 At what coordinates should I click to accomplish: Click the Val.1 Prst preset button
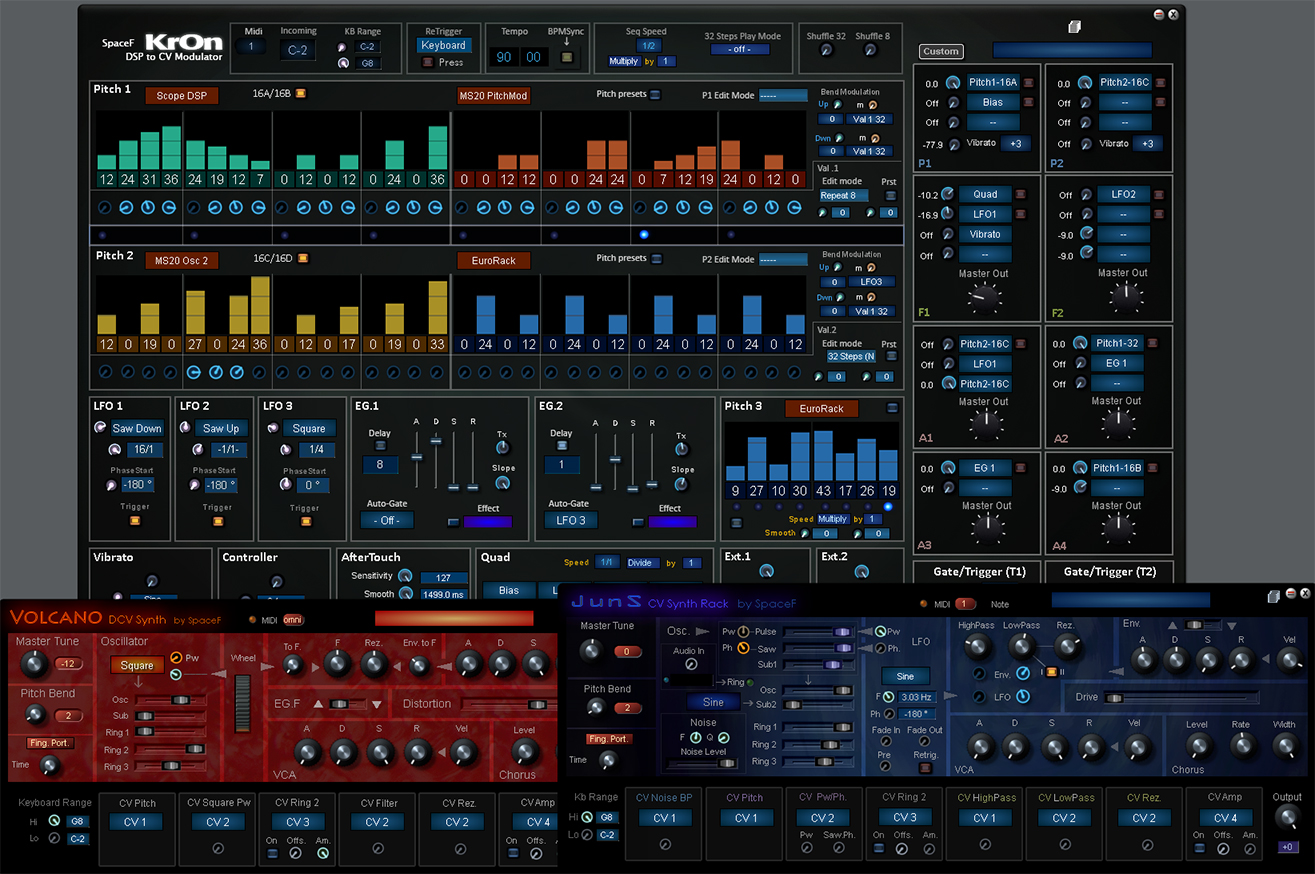click(x=890, y=196)
